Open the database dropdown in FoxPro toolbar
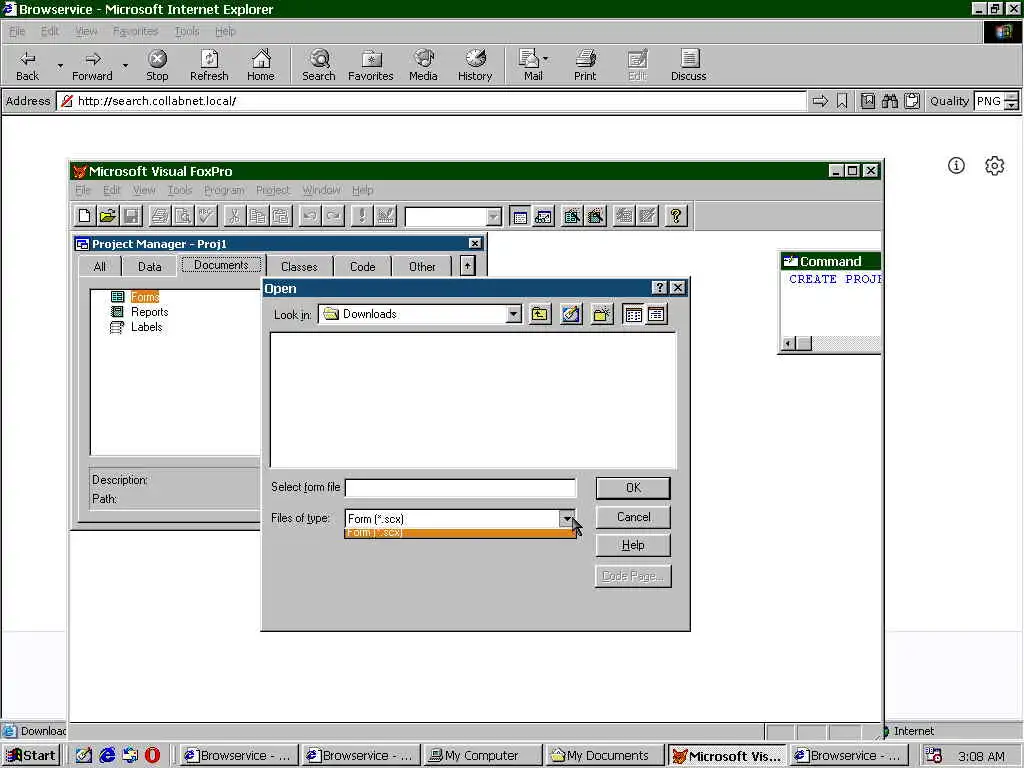 494,217
